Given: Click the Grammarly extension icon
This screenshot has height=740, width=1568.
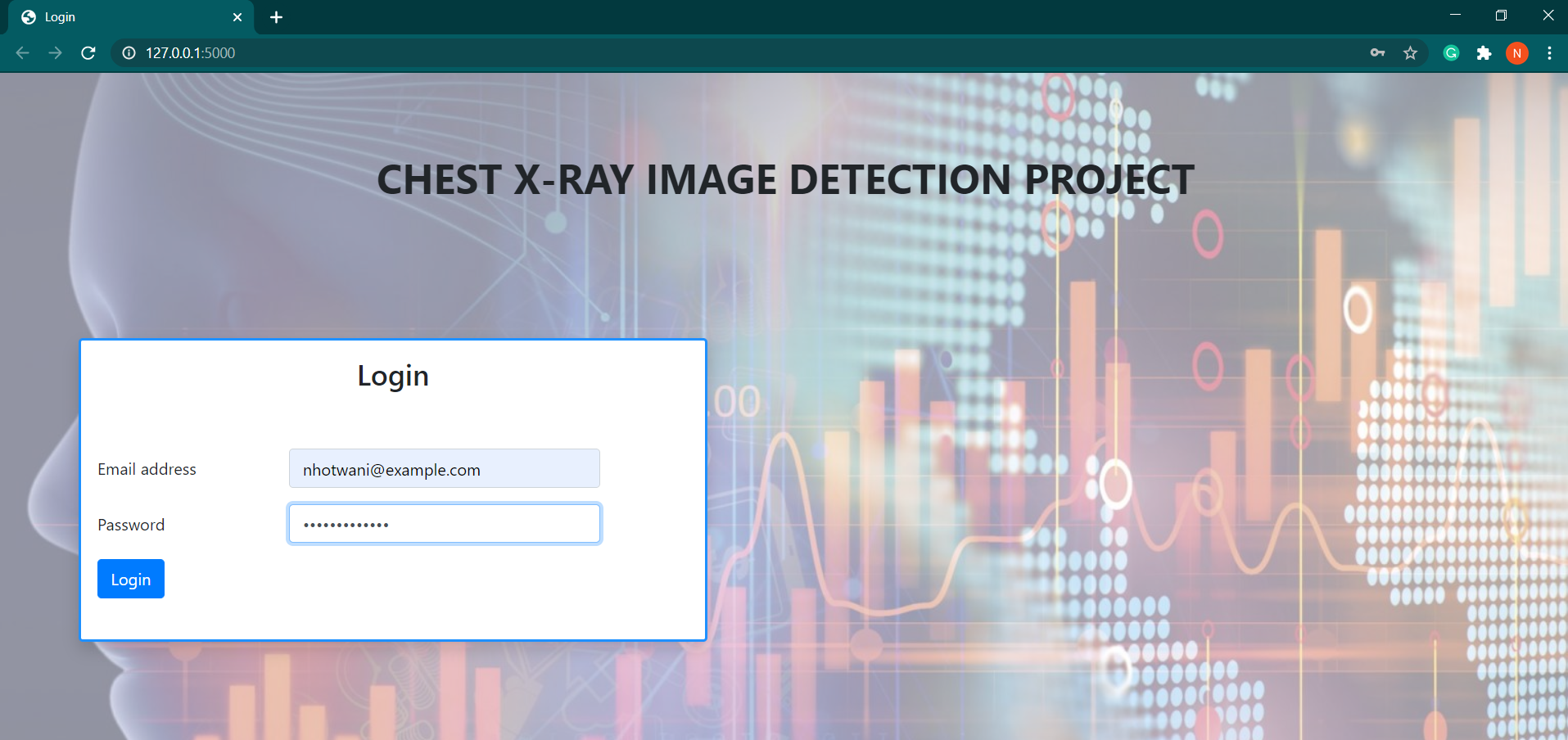Looking at the screenshot, I should [1450, 52].
